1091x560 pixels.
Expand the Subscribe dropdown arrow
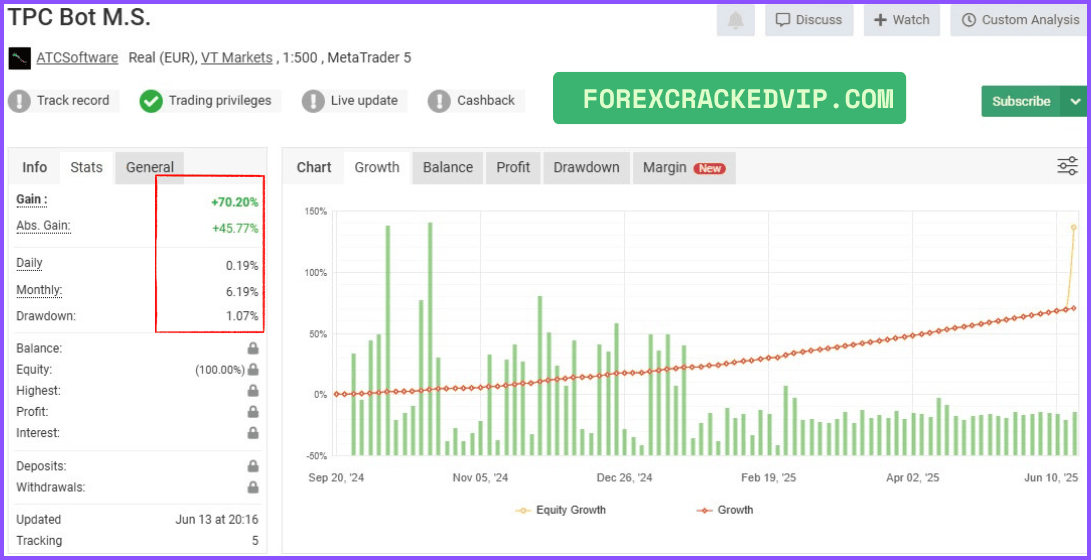(1074, 102)
